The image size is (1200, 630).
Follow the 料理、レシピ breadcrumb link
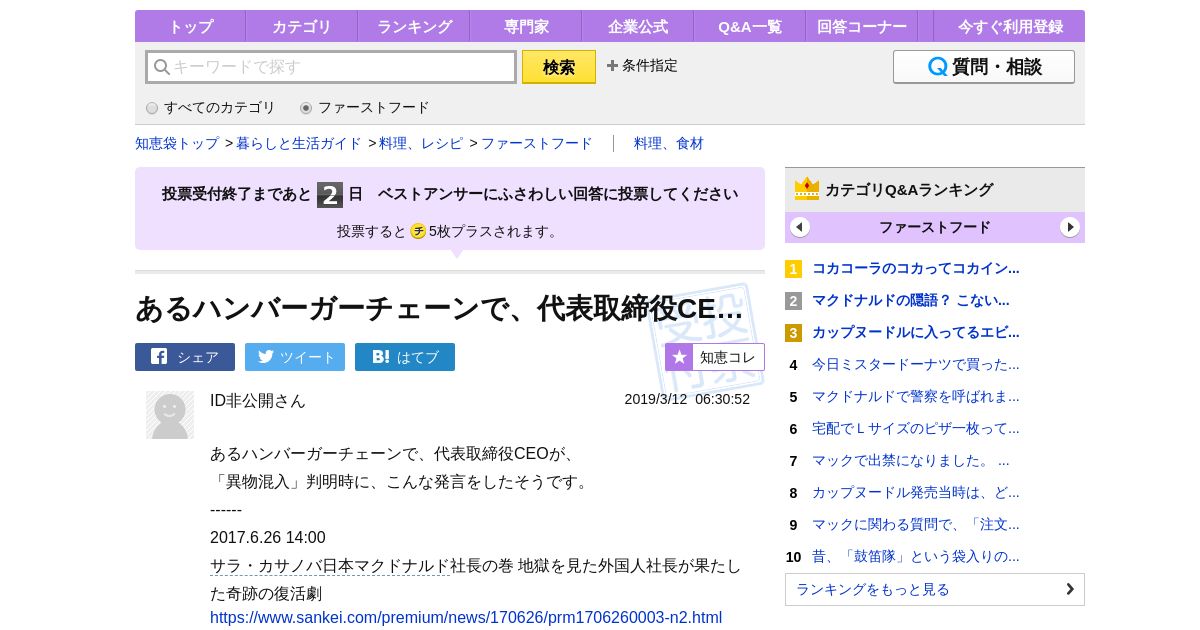click(x=421, y=143)
